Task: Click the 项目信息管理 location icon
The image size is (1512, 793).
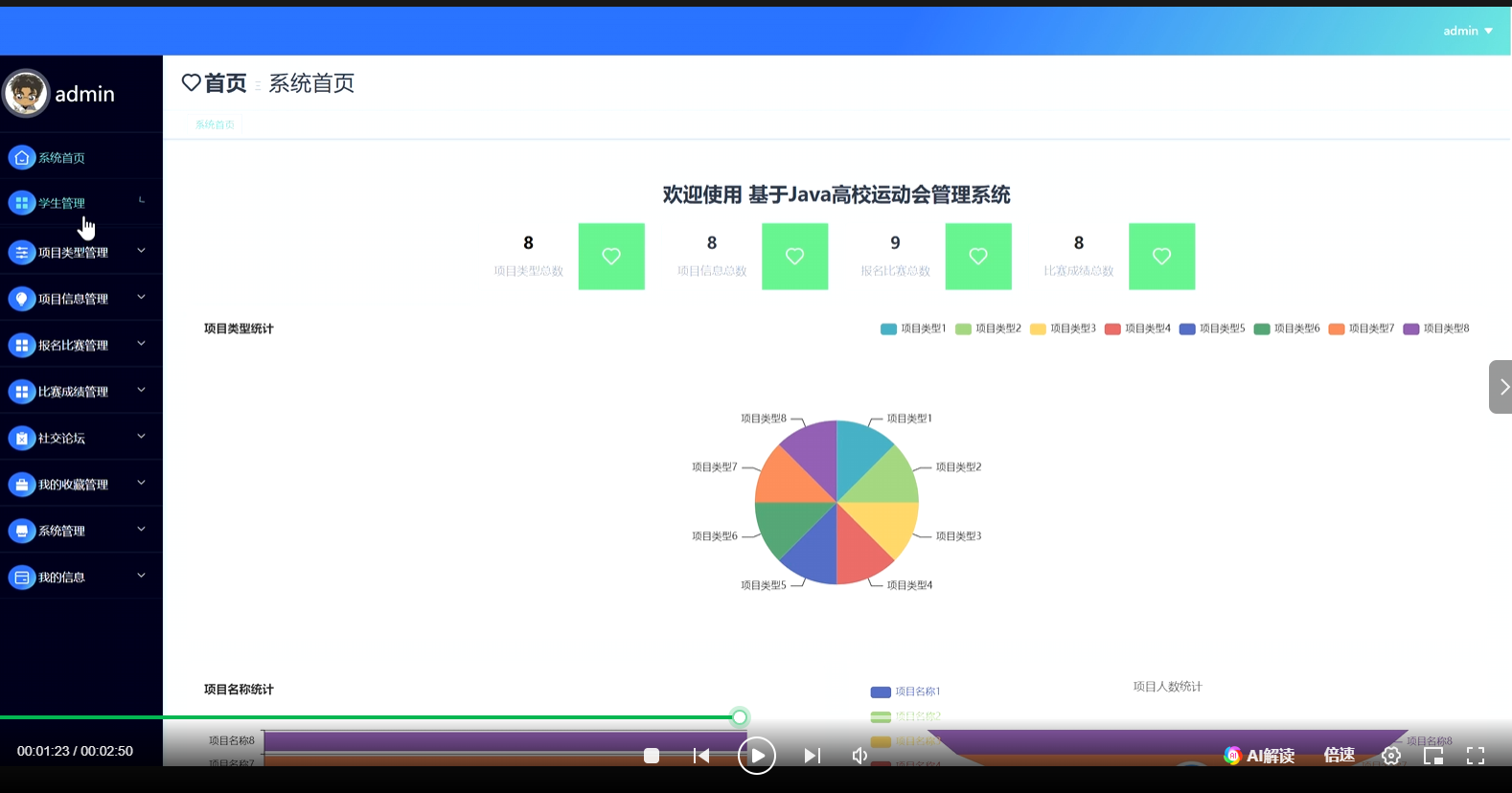Action: click(x=21, y=299)
